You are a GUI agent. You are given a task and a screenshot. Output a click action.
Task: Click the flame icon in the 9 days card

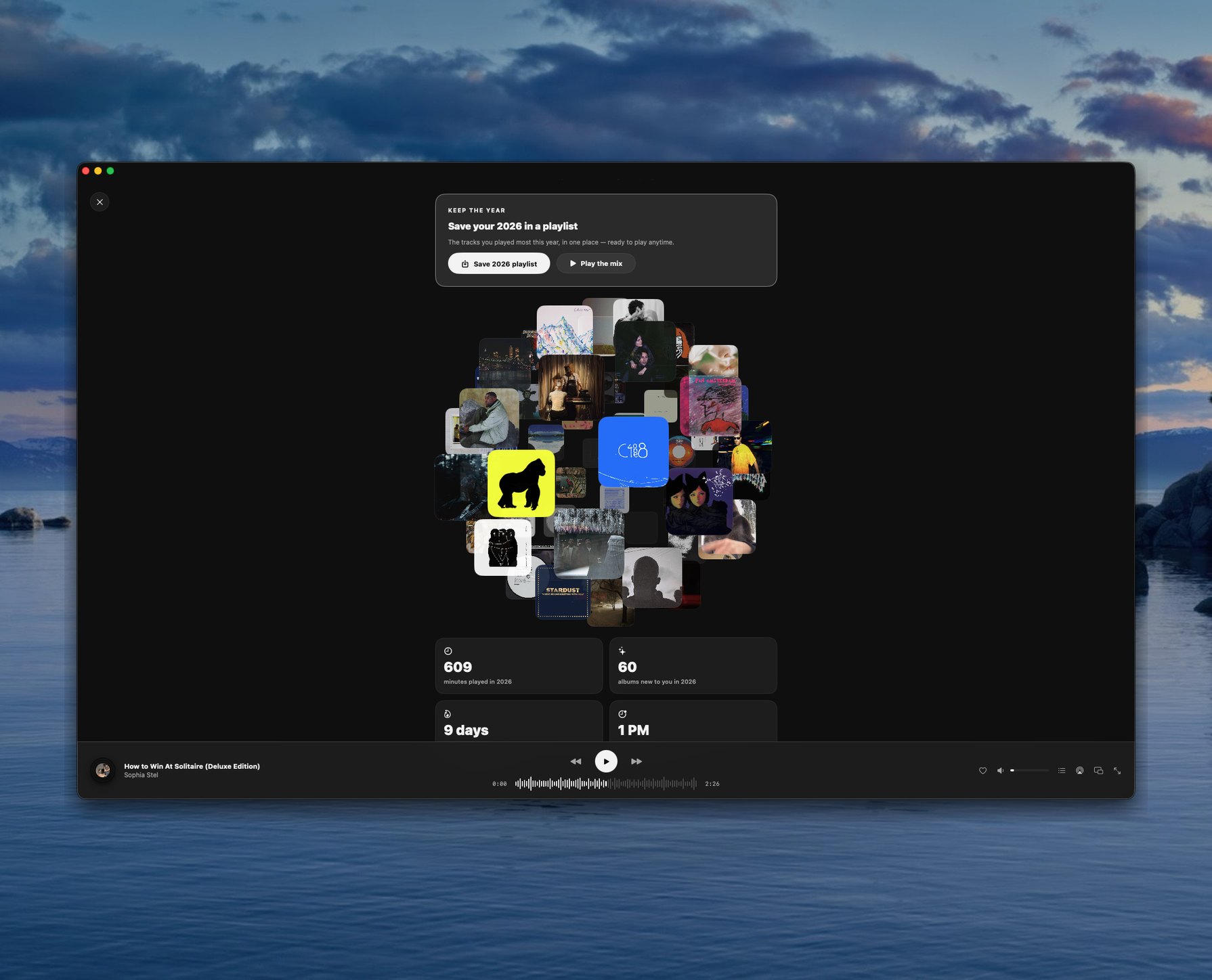click(448, 714)
